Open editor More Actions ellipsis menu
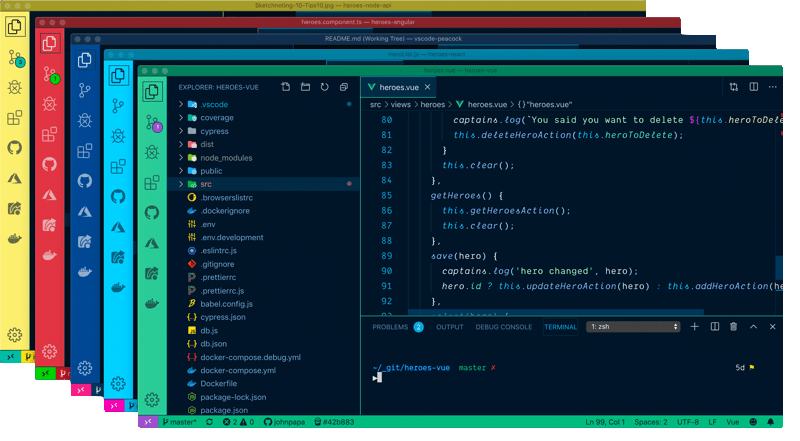800x441 pixels. tap(773, 87)
